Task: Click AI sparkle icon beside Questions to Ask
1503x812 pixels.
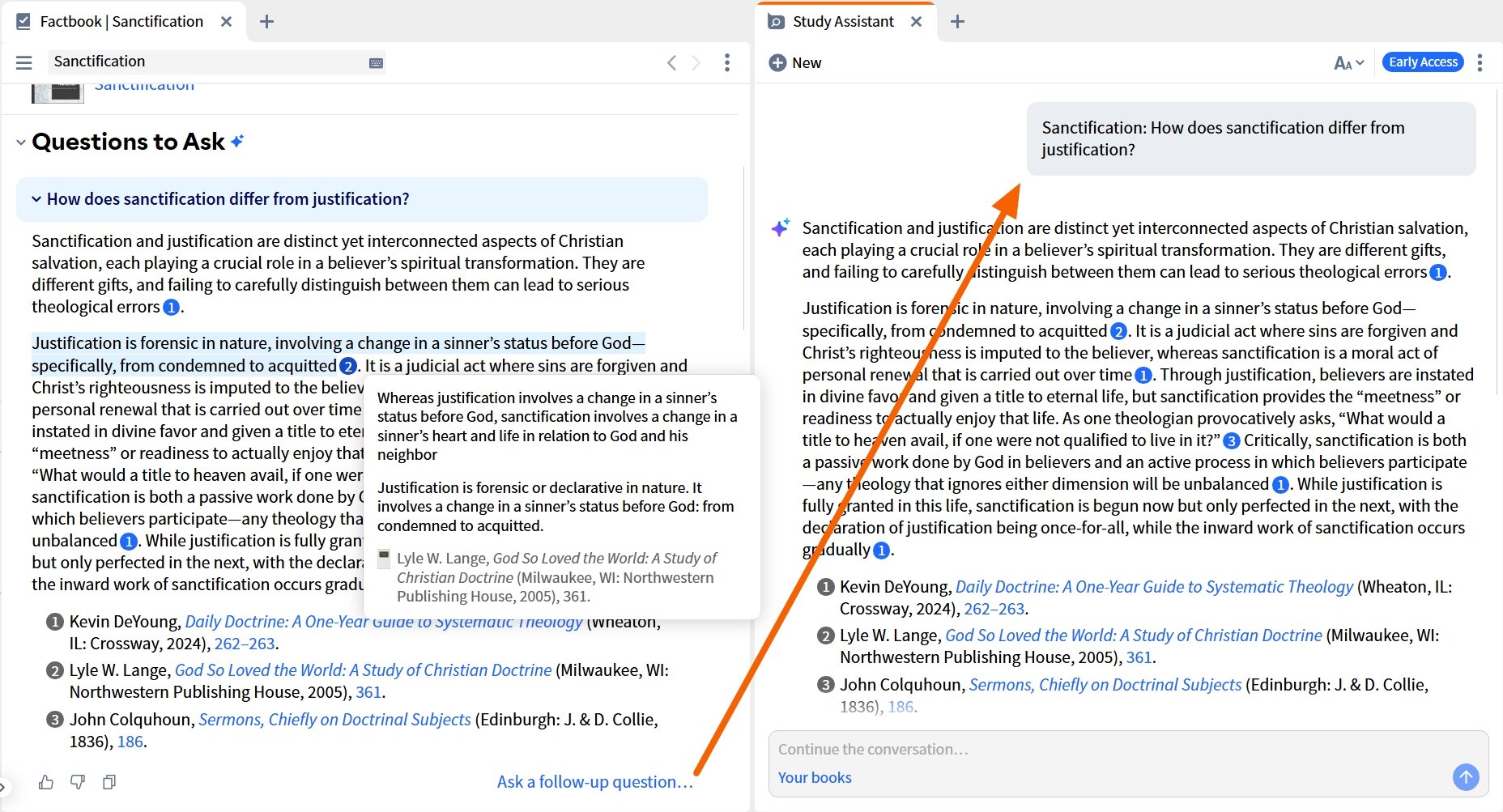Action: click(237, 141)
